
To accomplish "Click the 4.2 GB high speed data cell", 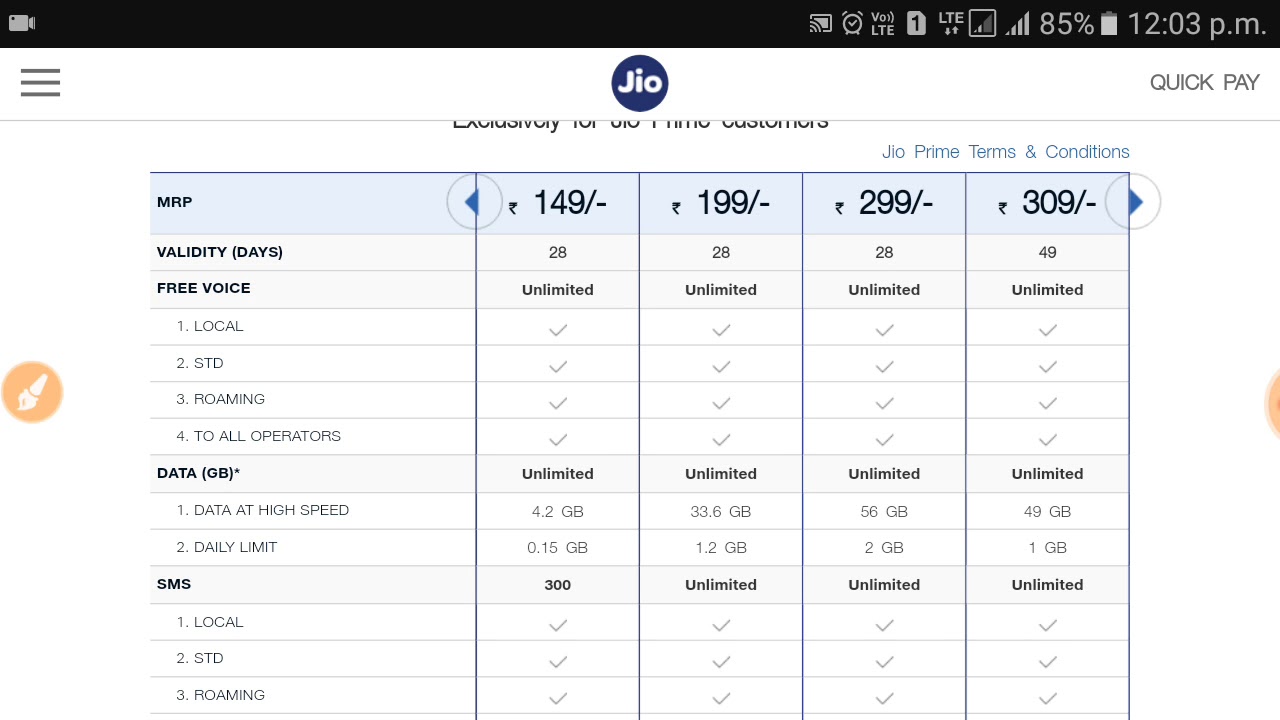I will pyautogui.click(x=558, y=511).
